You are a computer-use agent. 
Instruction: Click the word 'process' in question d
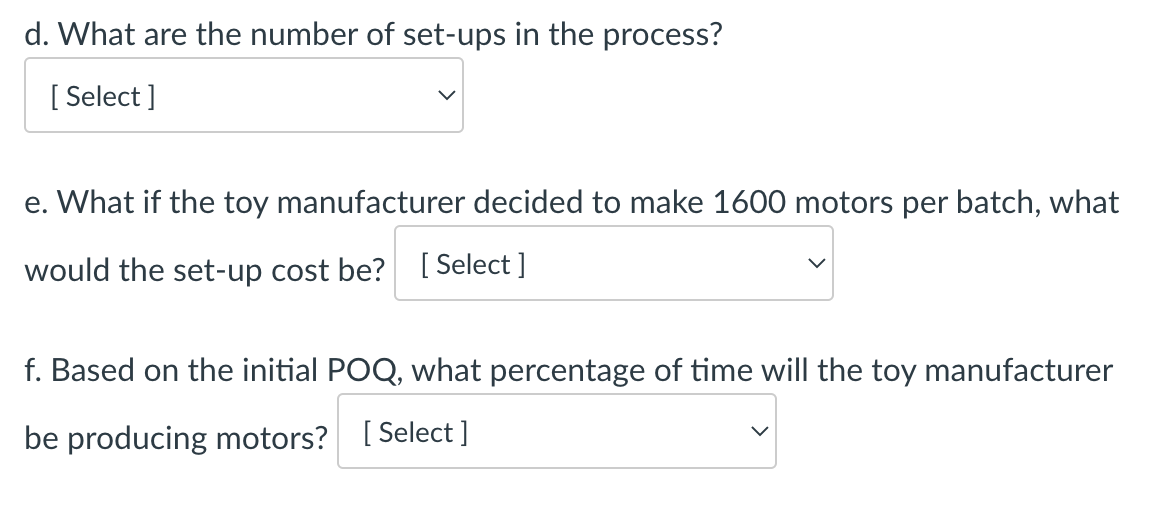point(653,36)
